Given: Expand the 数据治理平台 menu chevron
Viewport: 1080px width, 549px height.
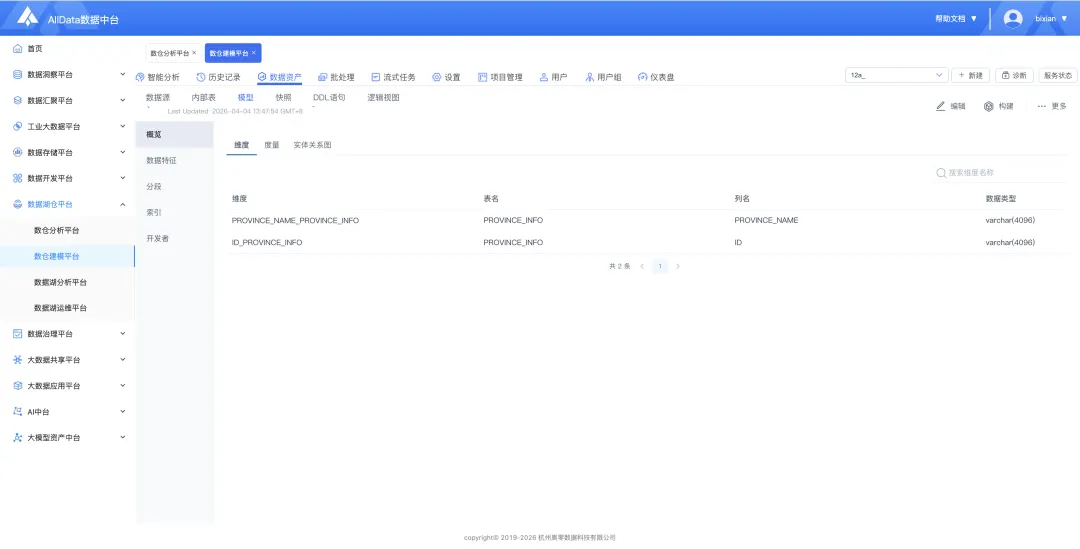Looking at the screenshot, I should tap(123, 334).
